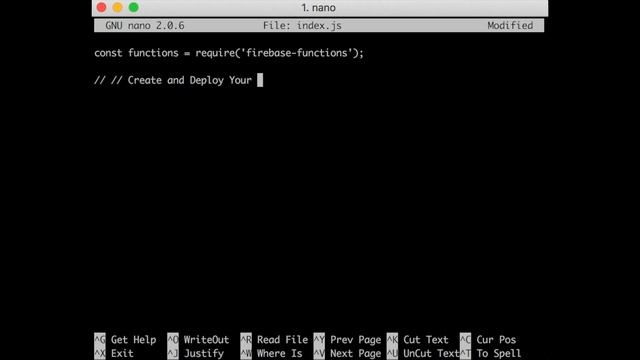Click the red close window button
Screen dimensions: 640x360
pyautogui.click(x=102, y=7)
